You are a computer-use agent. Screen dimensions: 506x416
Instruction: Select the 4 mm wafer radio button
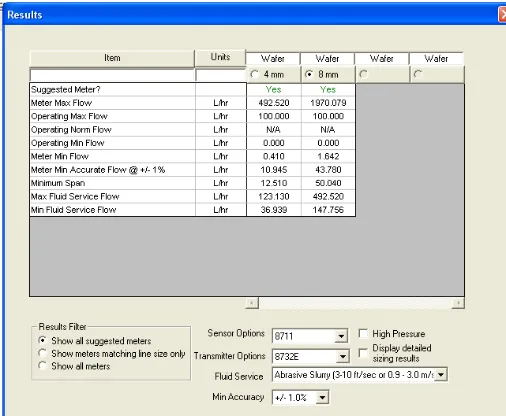[x=254, y=74]
